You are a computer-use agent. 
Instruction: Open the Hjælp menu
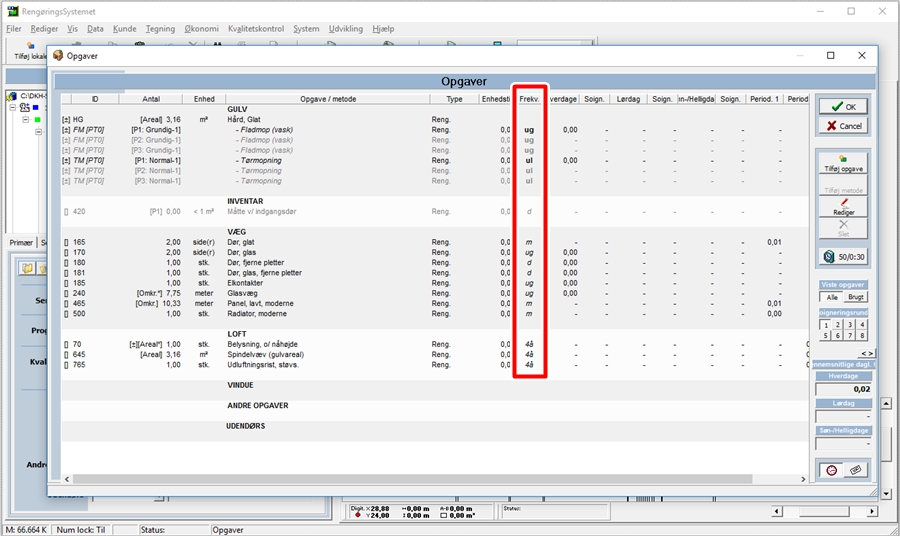tap(383, 29)
